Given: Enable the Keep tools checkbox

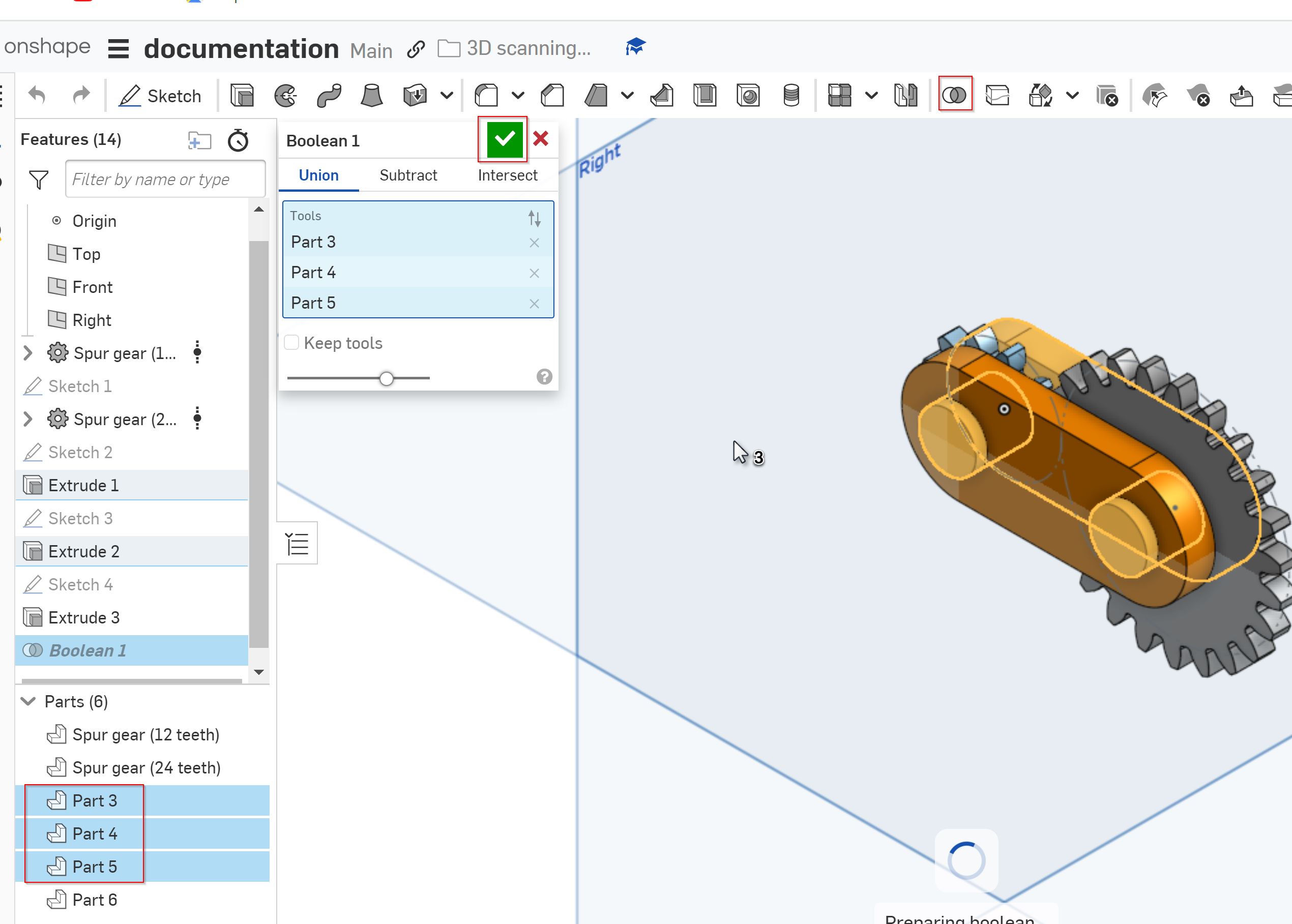Looking at the screenshot, I should [x=293, y=343].
